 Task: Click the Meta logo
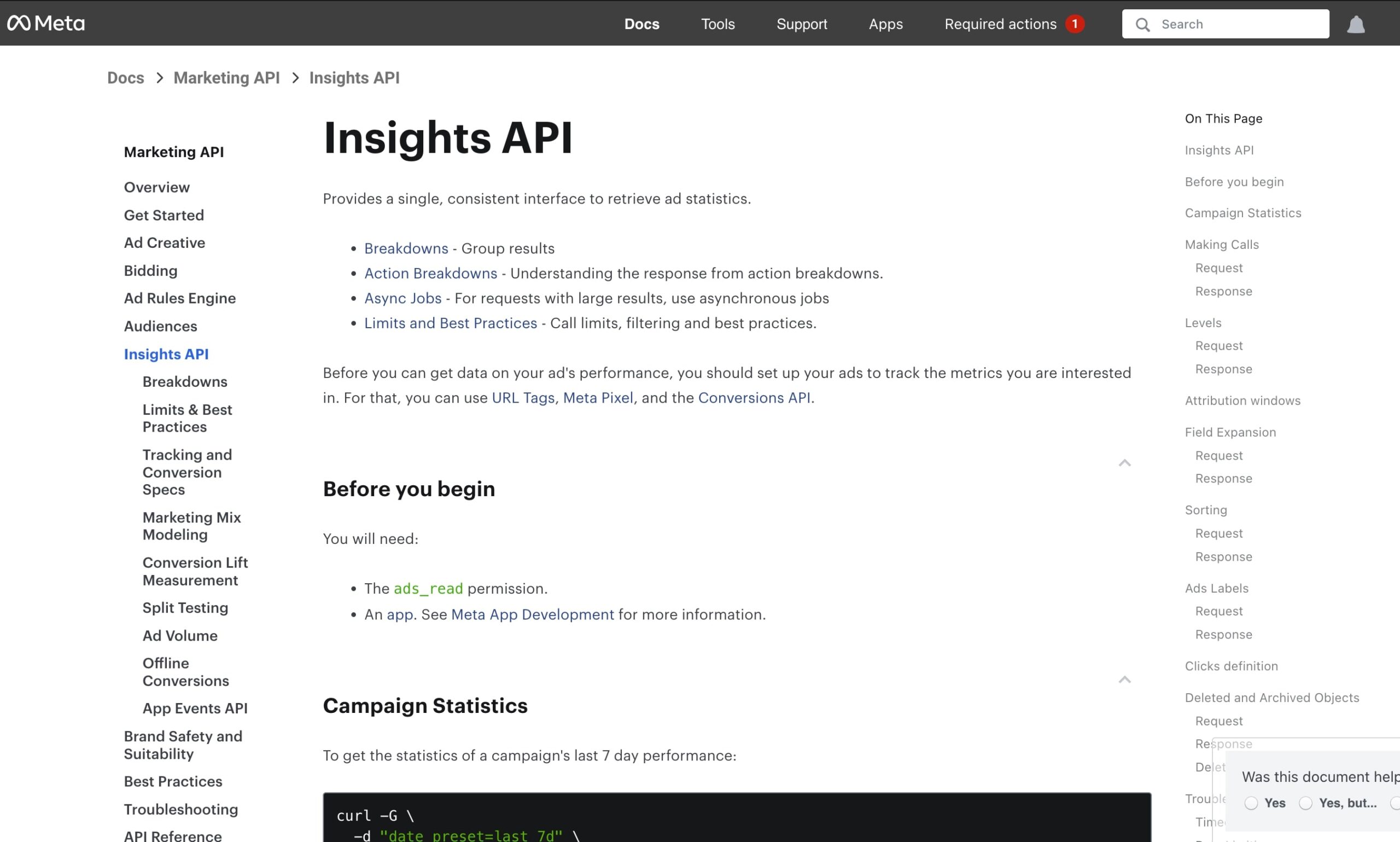pyautogui.click(x=45, y=24)
